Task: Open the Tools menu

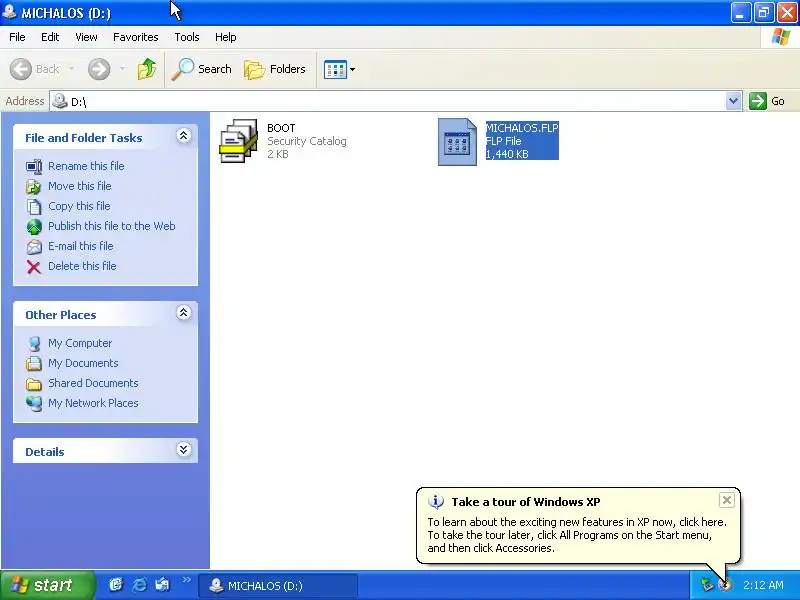Action: click(187, 37)
